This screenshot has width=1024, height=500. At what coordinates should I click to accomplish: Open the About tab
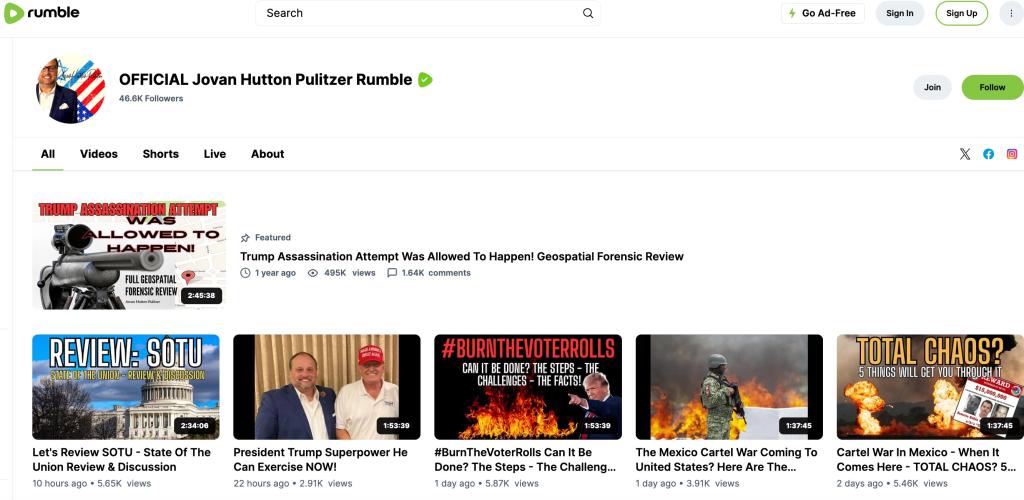[268, 154]
